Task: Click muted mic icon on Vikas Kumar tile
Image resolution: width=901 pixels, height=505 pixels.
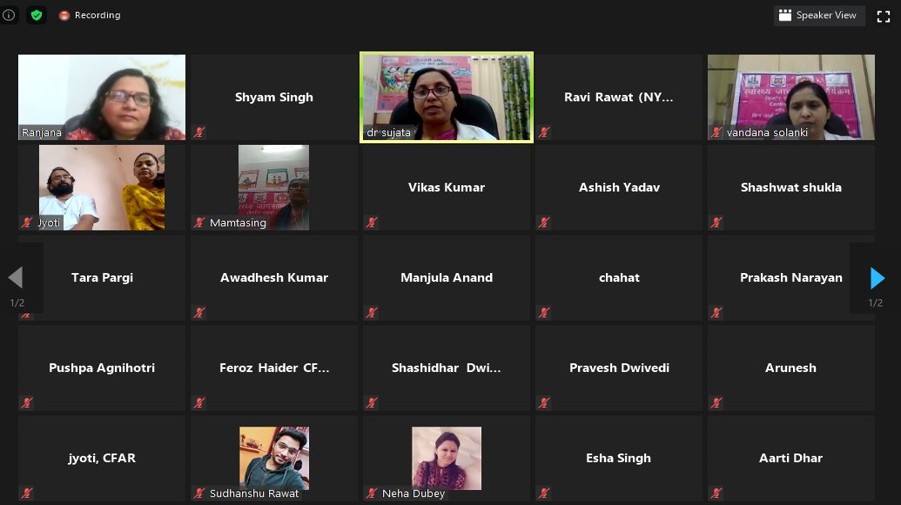Action: click(372, 222)
